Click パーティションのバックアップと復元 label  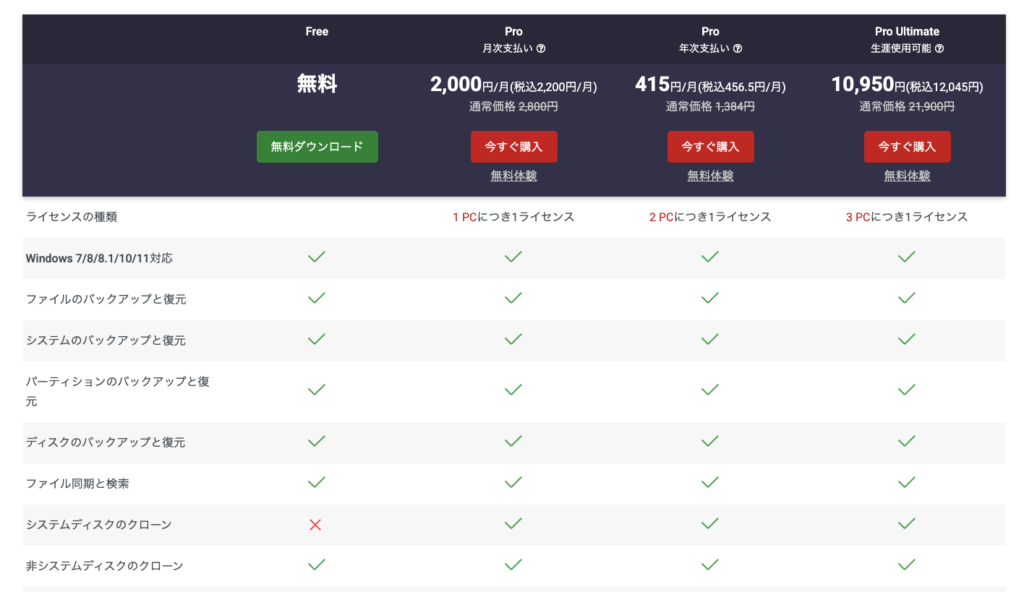click(118, 391)
